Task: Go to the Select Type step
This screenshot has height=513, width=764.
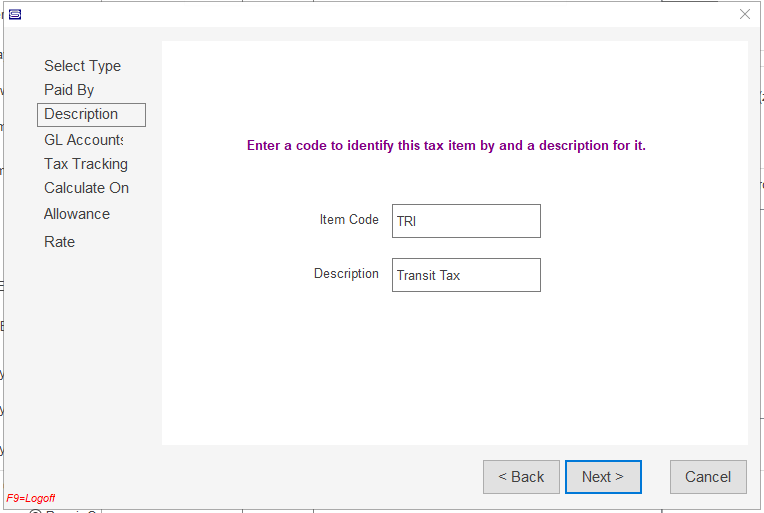Action: tap(82, 66)
